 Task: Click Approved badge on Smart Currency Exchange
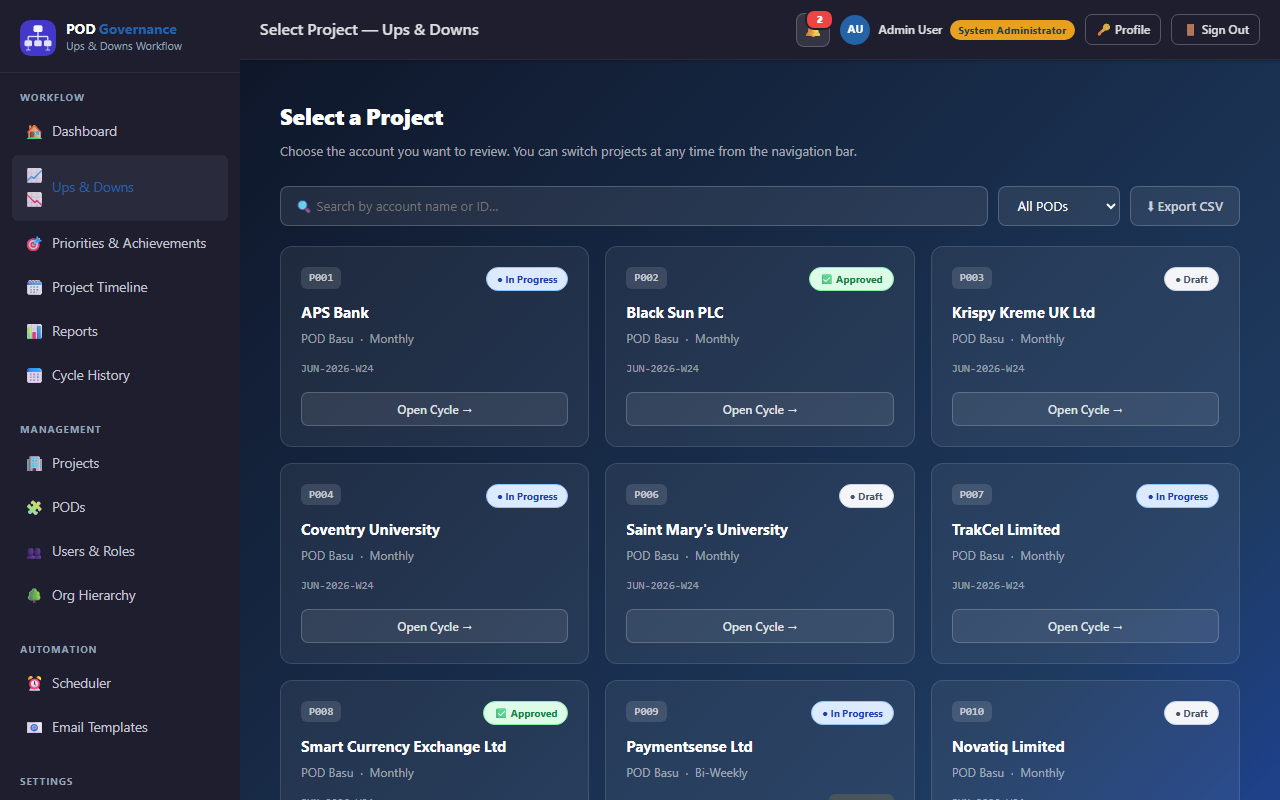526,713
